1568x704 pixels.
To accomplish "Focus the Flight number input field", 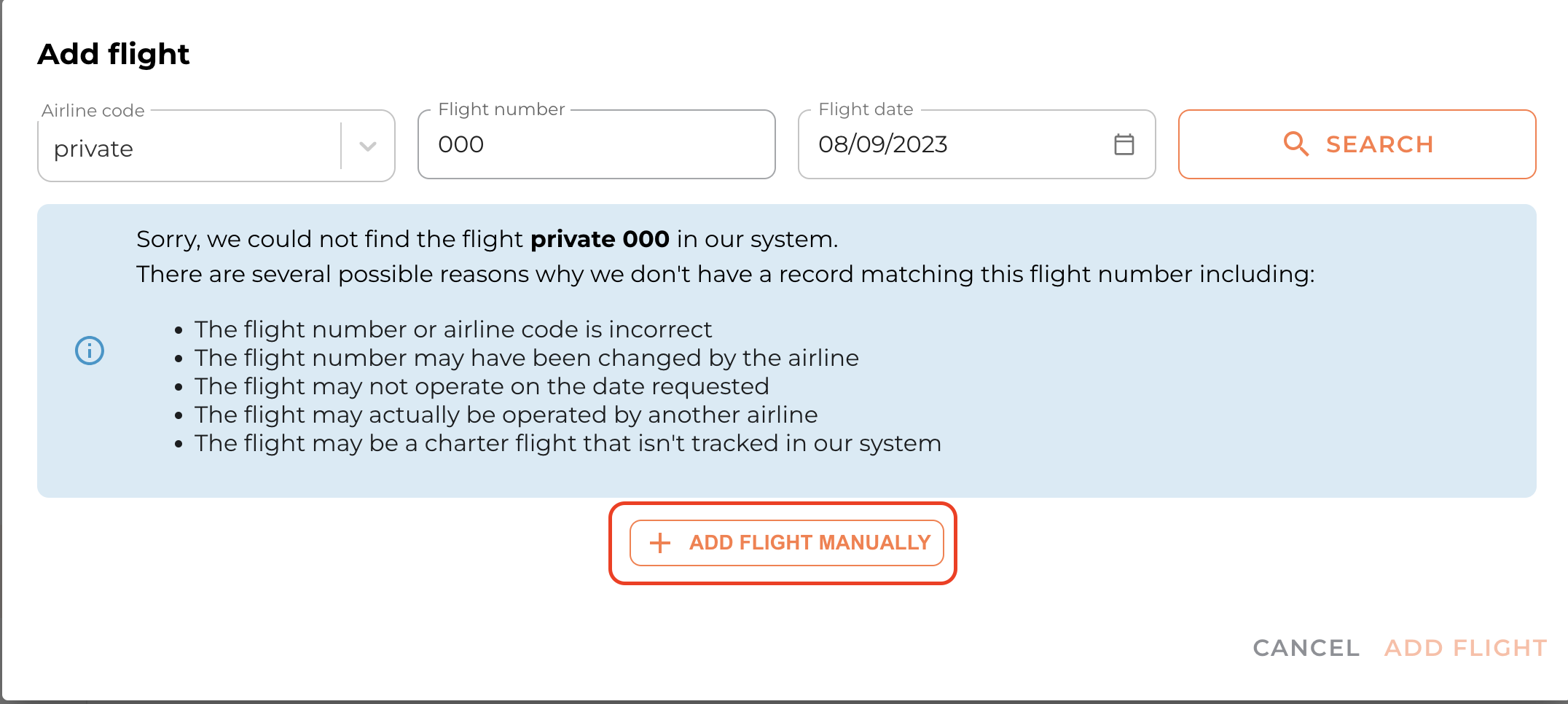I will tap(596, 144).
